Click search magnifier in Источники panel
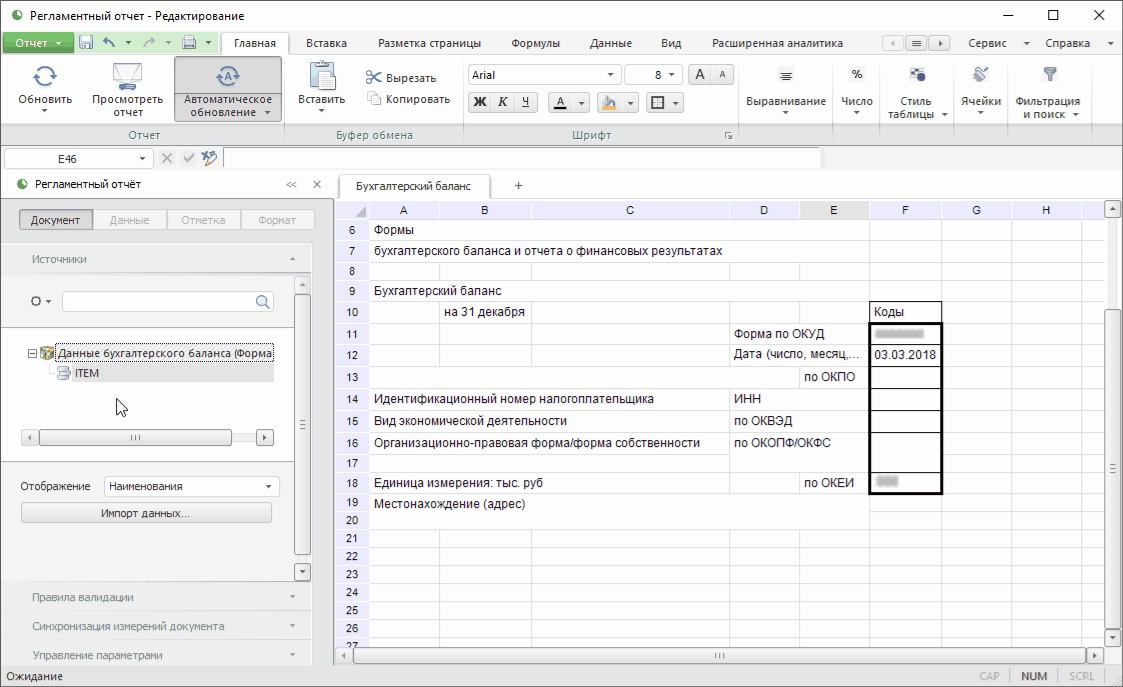Screen dimensions: 1123x687 click(263, 301)
